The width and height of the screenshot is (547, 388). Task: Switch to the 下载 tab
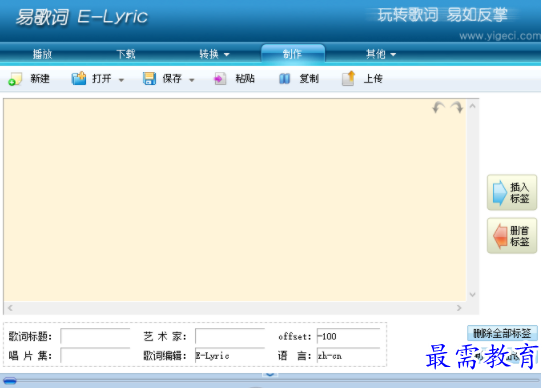coord(126,54)
